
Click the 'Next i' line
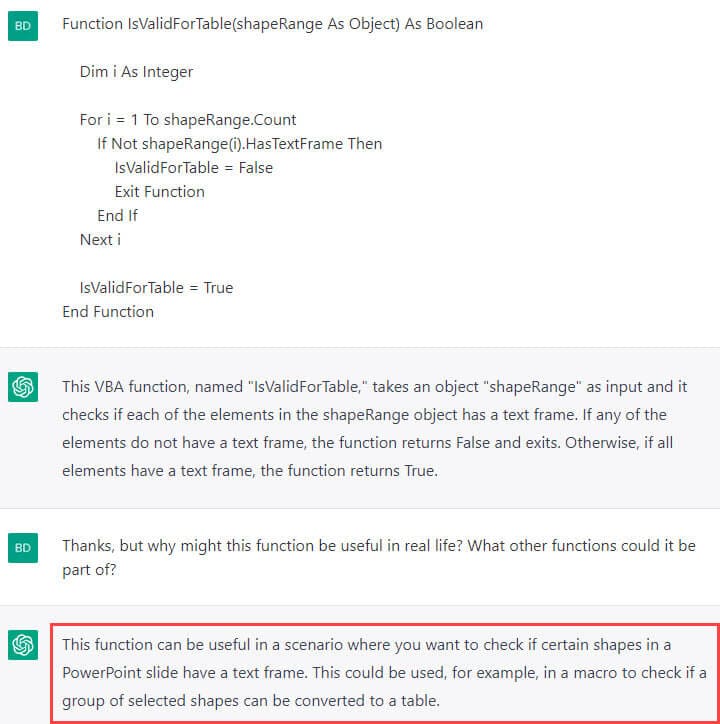[100, 240]
